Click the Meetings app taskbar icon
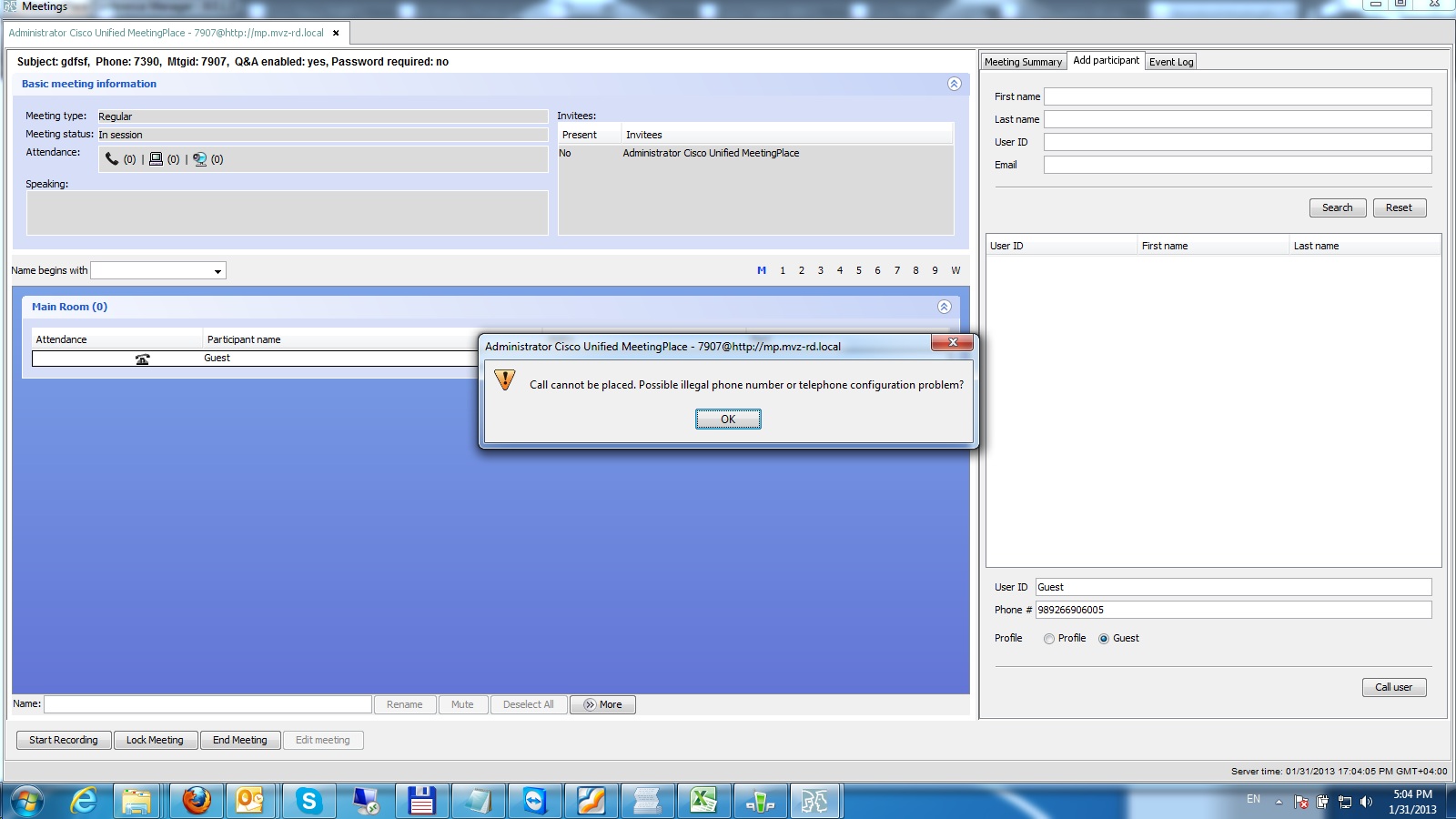The width and height of the screenshot is (1456, 819). coord(814,802)
